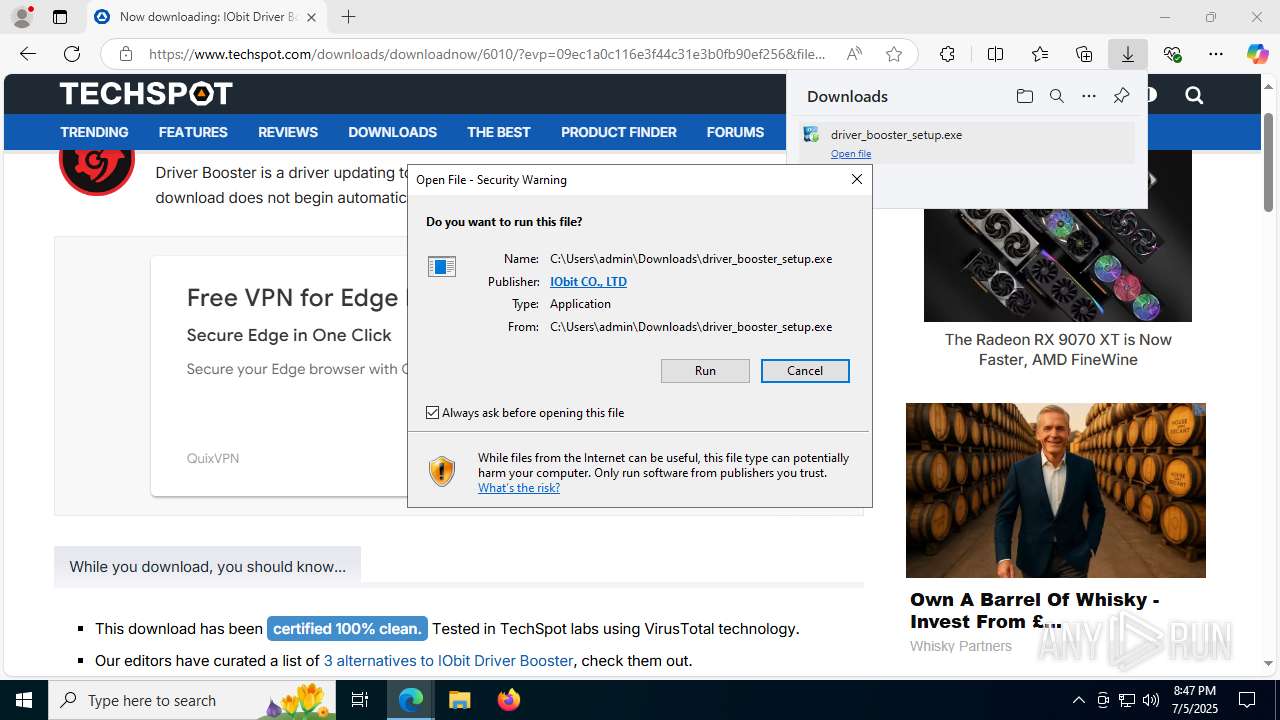
Task: Open Read aloud in address bar
Action: (x=854, y=54)
